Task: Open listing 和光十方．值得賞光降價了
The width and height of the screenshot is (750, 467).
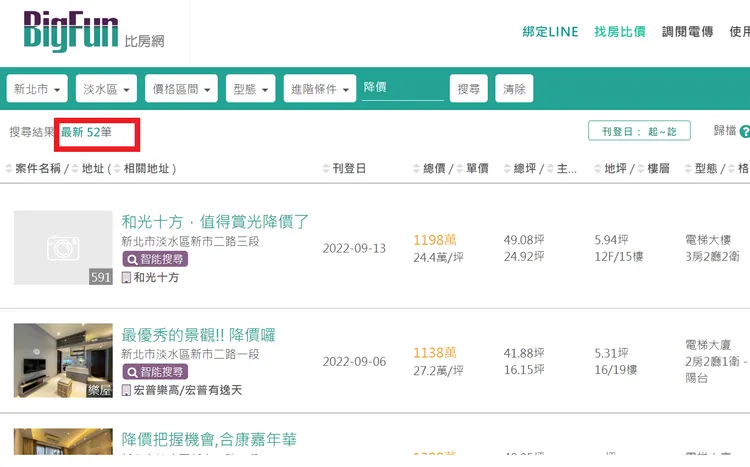Action: [x=215, y=222]
